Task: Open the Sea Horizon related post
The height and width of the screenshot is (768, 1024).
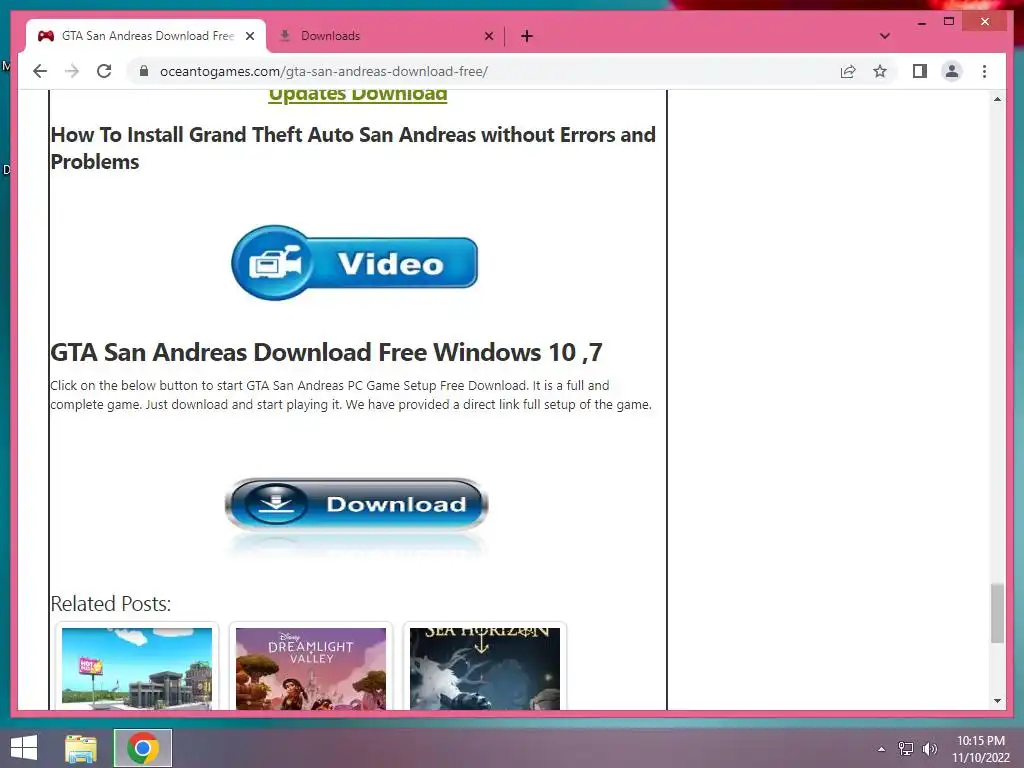Action: (485, 667)
